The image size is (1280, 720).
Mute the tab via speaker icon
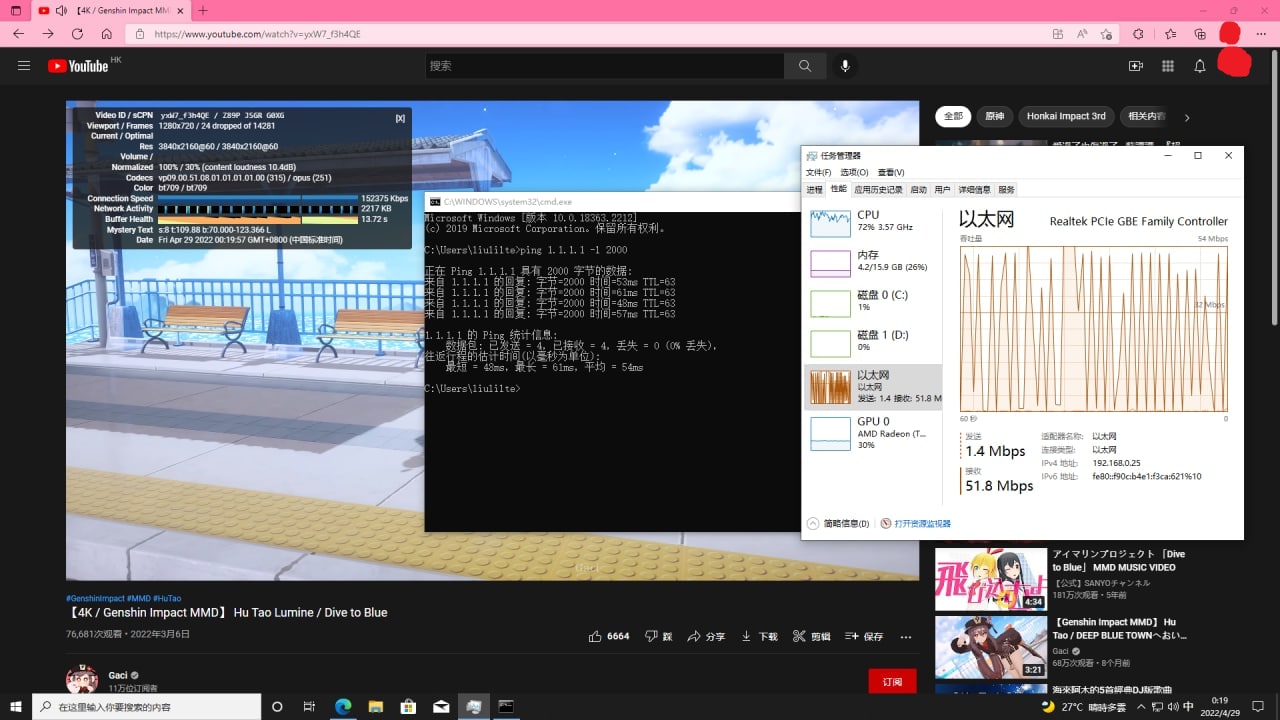coord(61,10)
